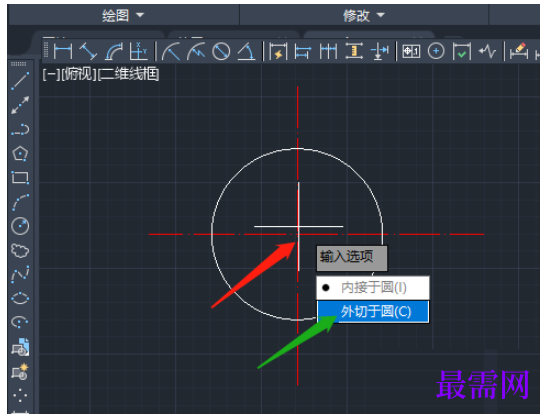Grab the dimension toolbar grip handle
The image size is (548, 416).
46,51
